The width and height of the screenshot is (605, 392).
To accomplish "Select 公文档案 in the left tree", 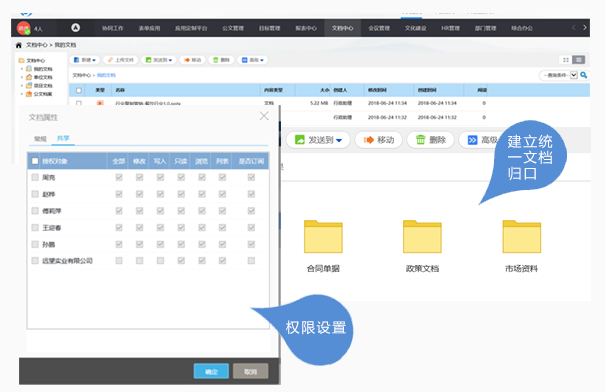I will tap(39, 94).
